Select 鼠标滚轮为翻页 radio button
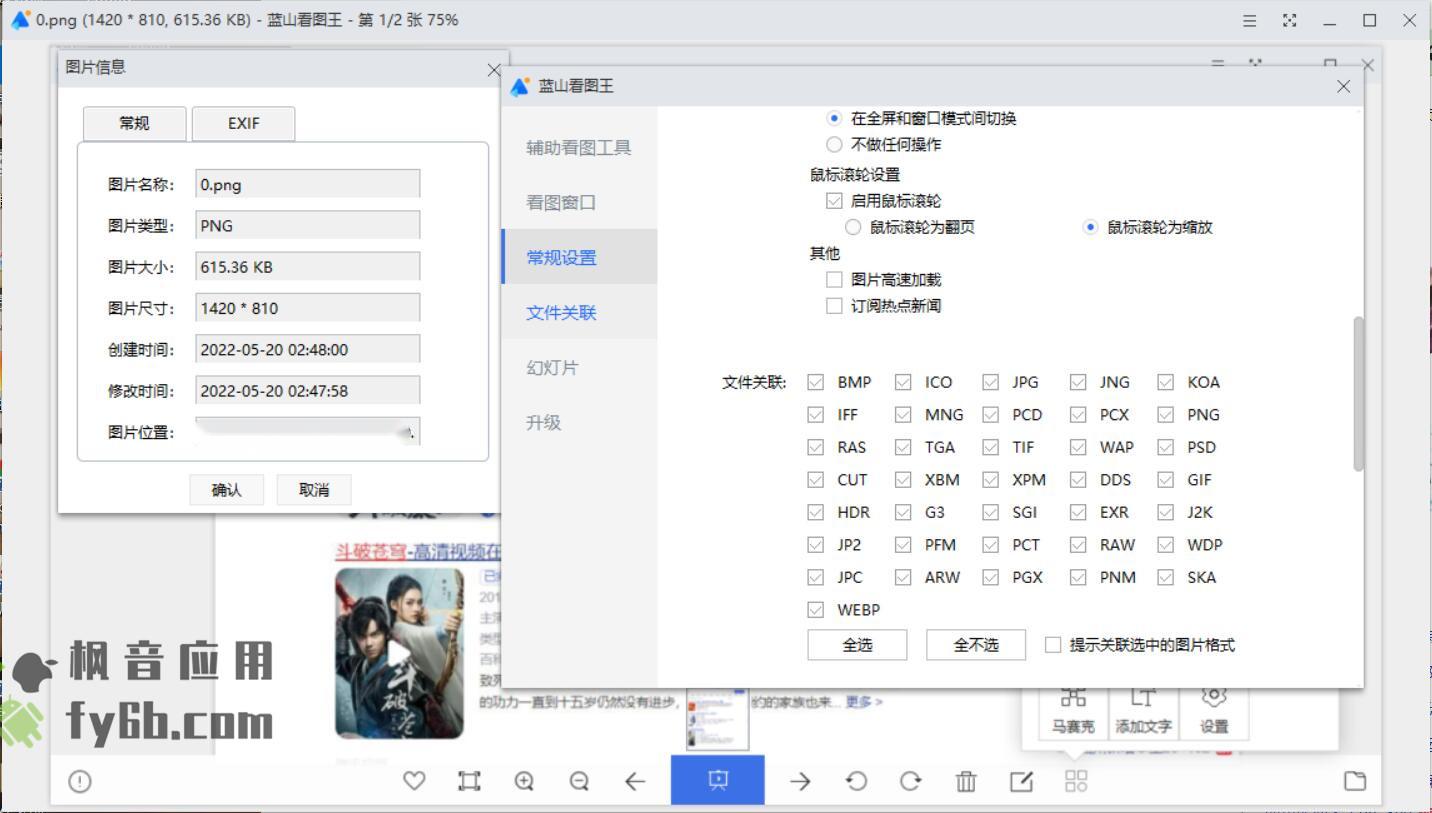Screen dimensions: 1432x813 (853, 227)
